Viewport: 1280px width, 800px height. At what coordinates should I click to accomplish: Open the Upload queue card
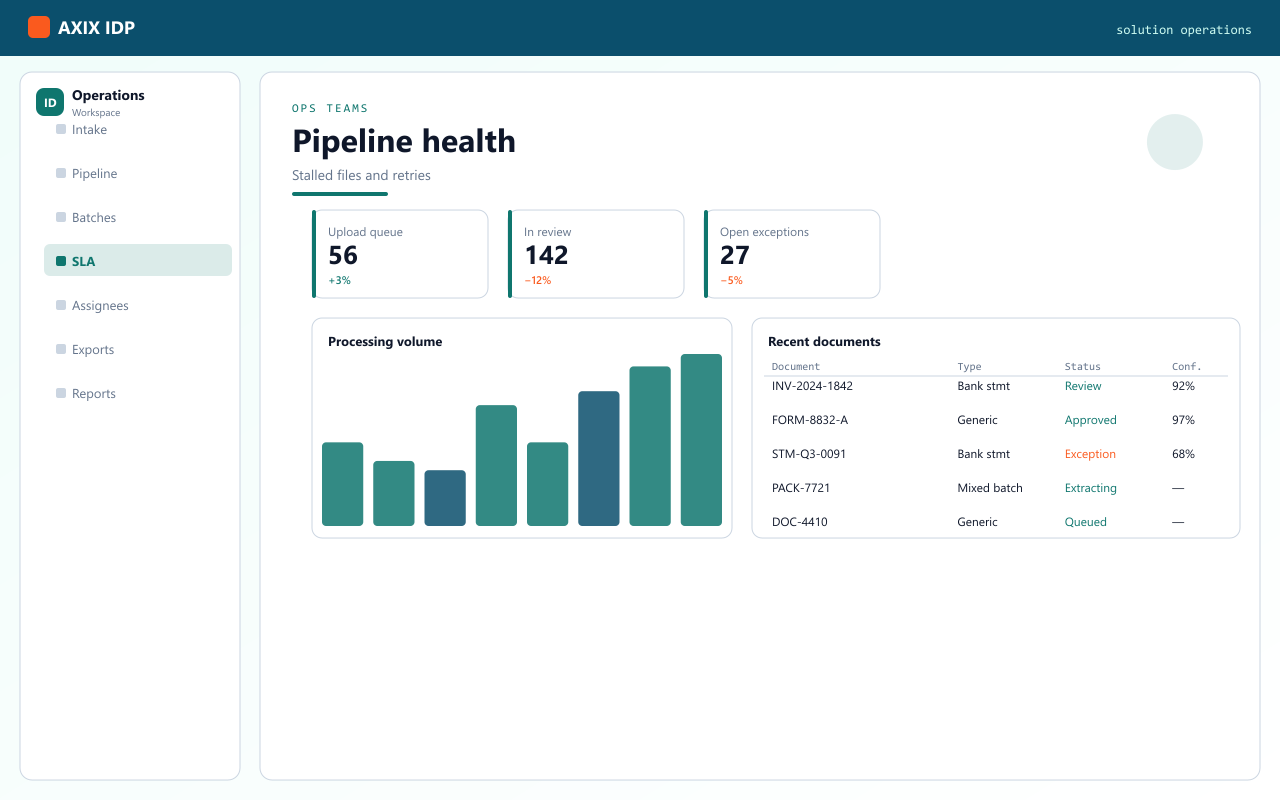click(x=400, y=254)
